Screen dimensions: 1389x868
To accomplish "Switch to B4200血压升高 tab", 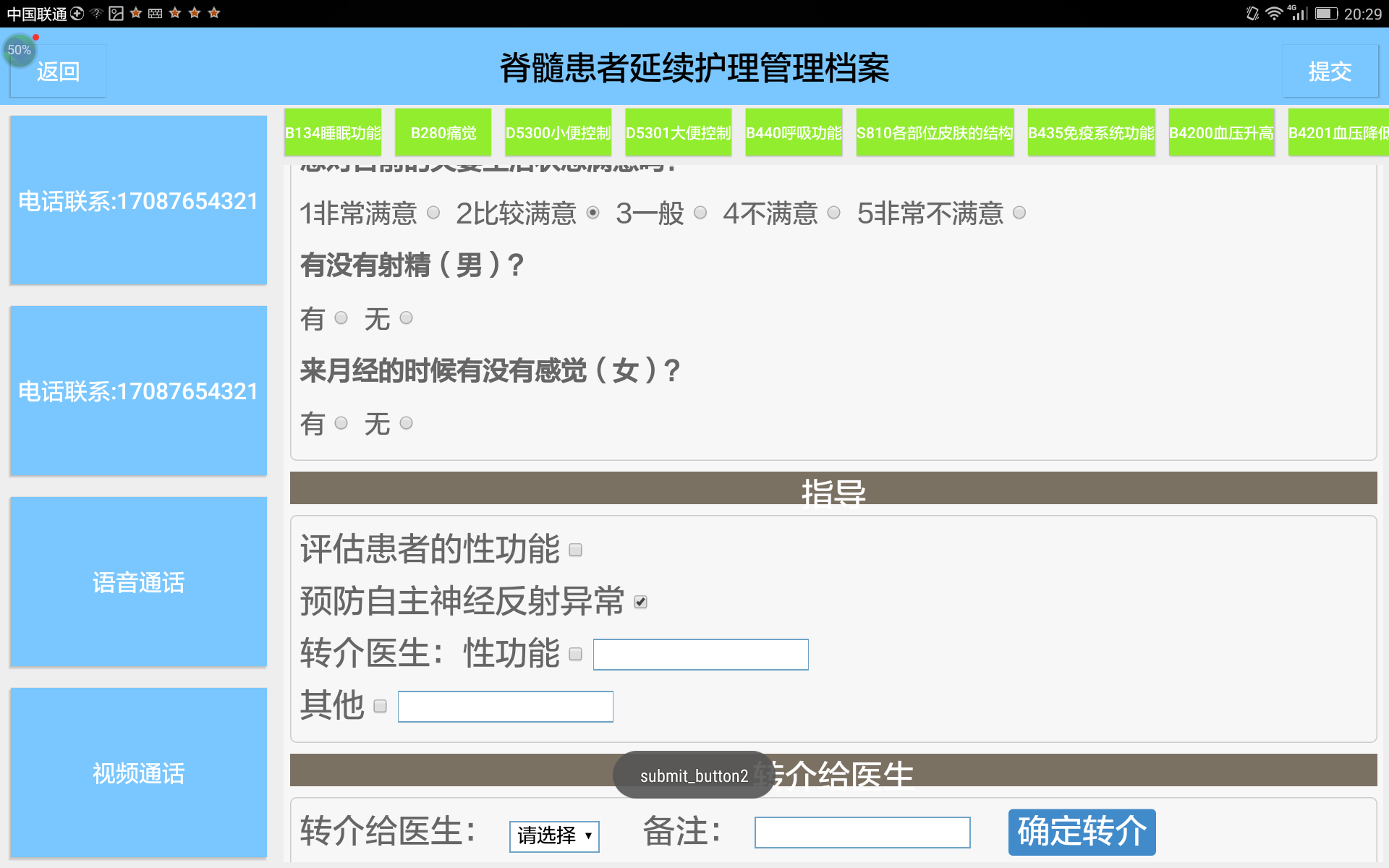I will click(1221, 132).
